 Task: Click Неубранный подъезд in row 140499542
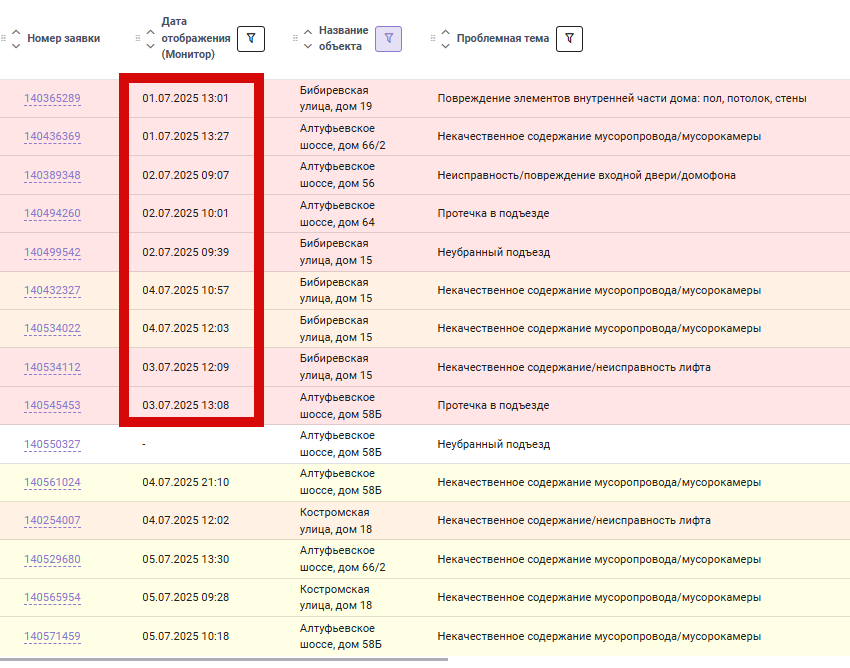[493, 252]
